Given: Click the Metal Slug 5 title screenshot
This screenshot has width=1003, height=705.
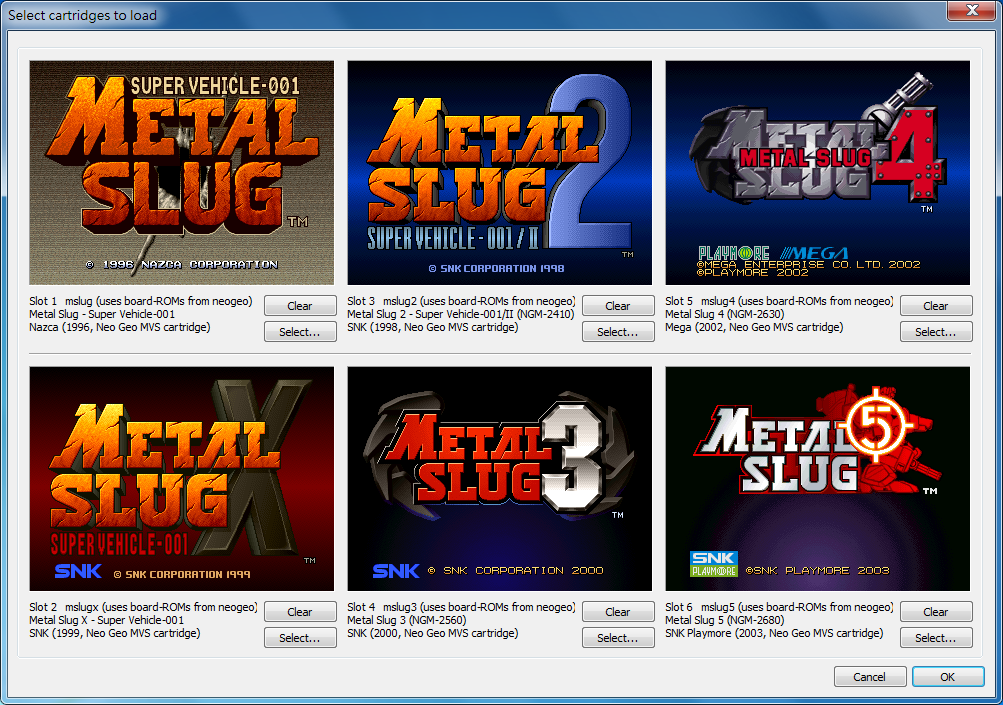Looking at the screenshot, I should click(817, 479).
